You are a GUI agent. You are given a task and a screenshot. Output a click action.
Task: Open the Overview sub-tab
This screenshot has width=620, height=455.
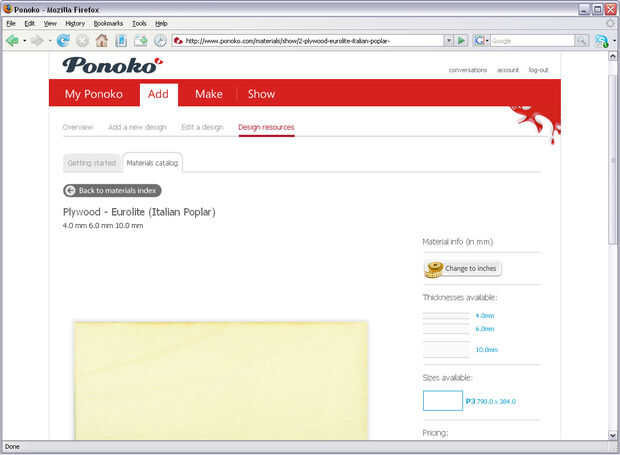pyautogui.click(x=78, y=127)
